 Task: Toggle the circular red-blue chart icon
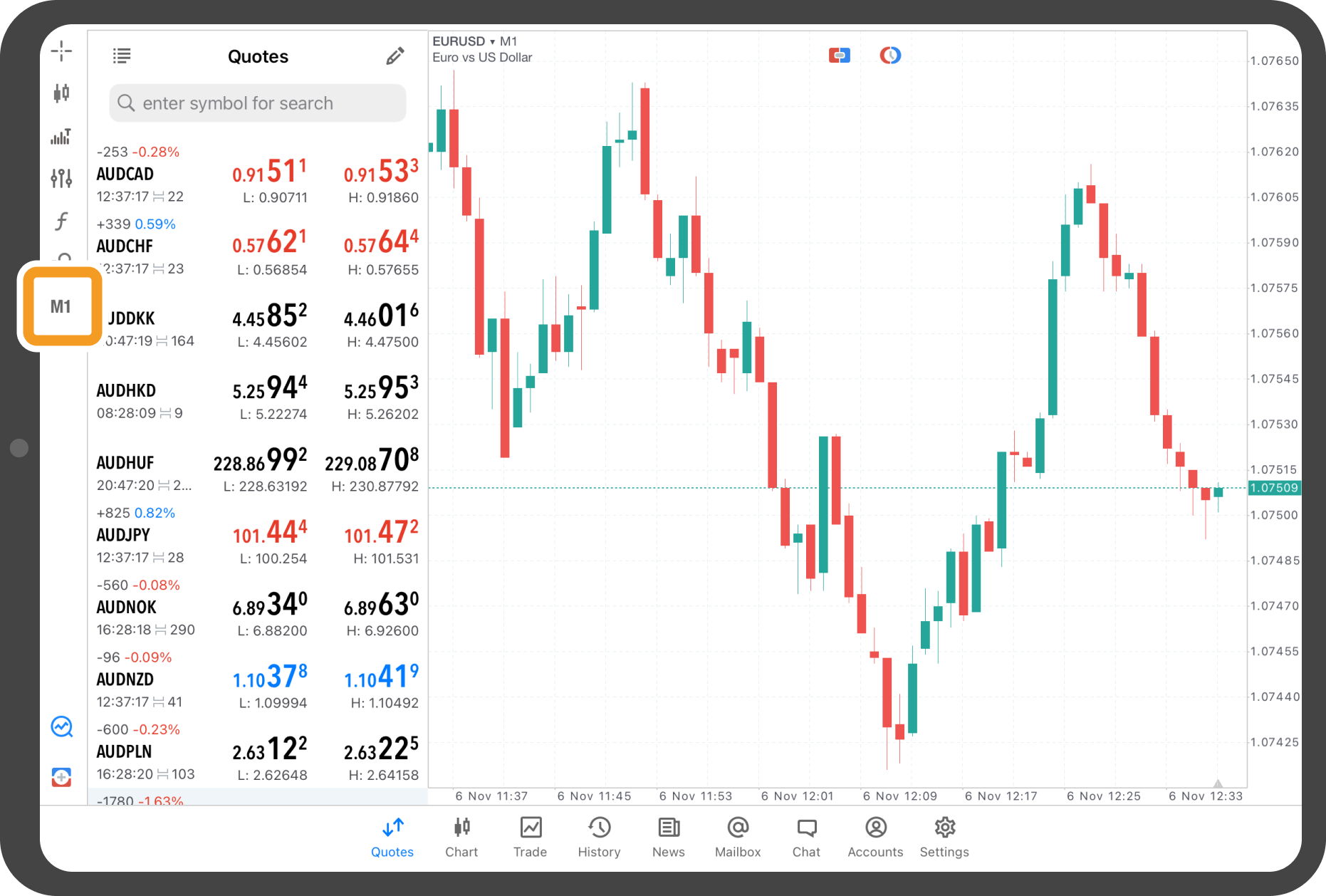click(890, 55)
